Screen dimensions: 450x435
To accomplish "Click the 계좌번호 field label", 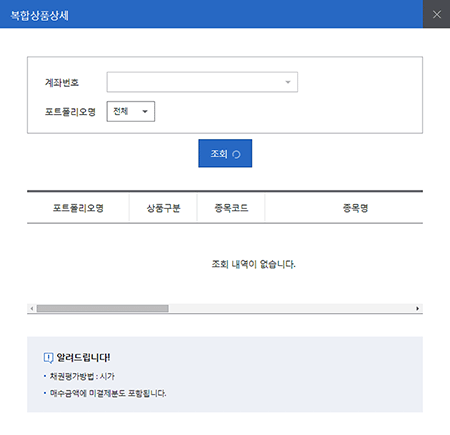I will point(62,82).
